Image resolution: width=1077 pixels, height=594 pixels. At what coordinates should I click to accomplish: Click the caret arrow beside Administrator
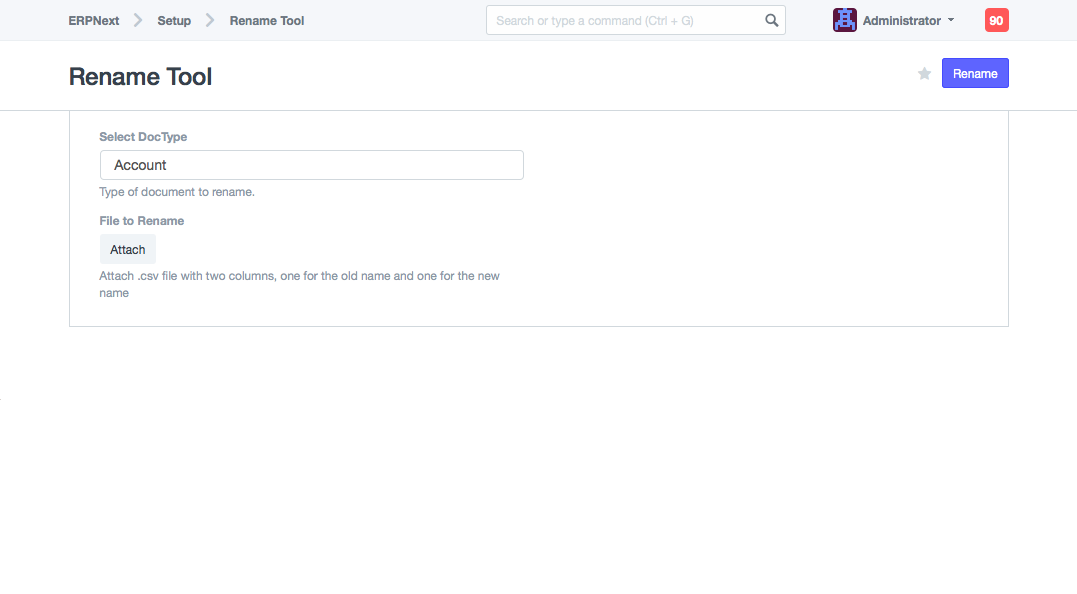coord(950,21)
